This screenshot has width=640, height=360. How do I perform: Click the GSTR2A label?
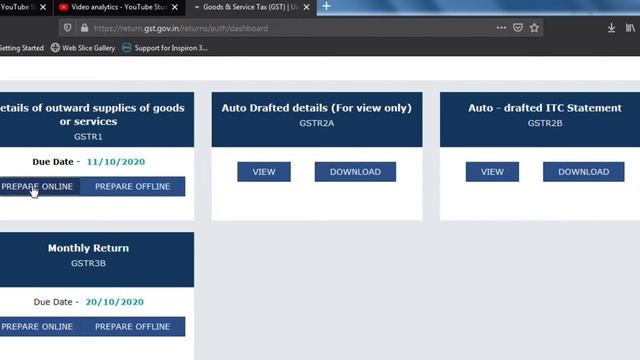pos(317,123)
